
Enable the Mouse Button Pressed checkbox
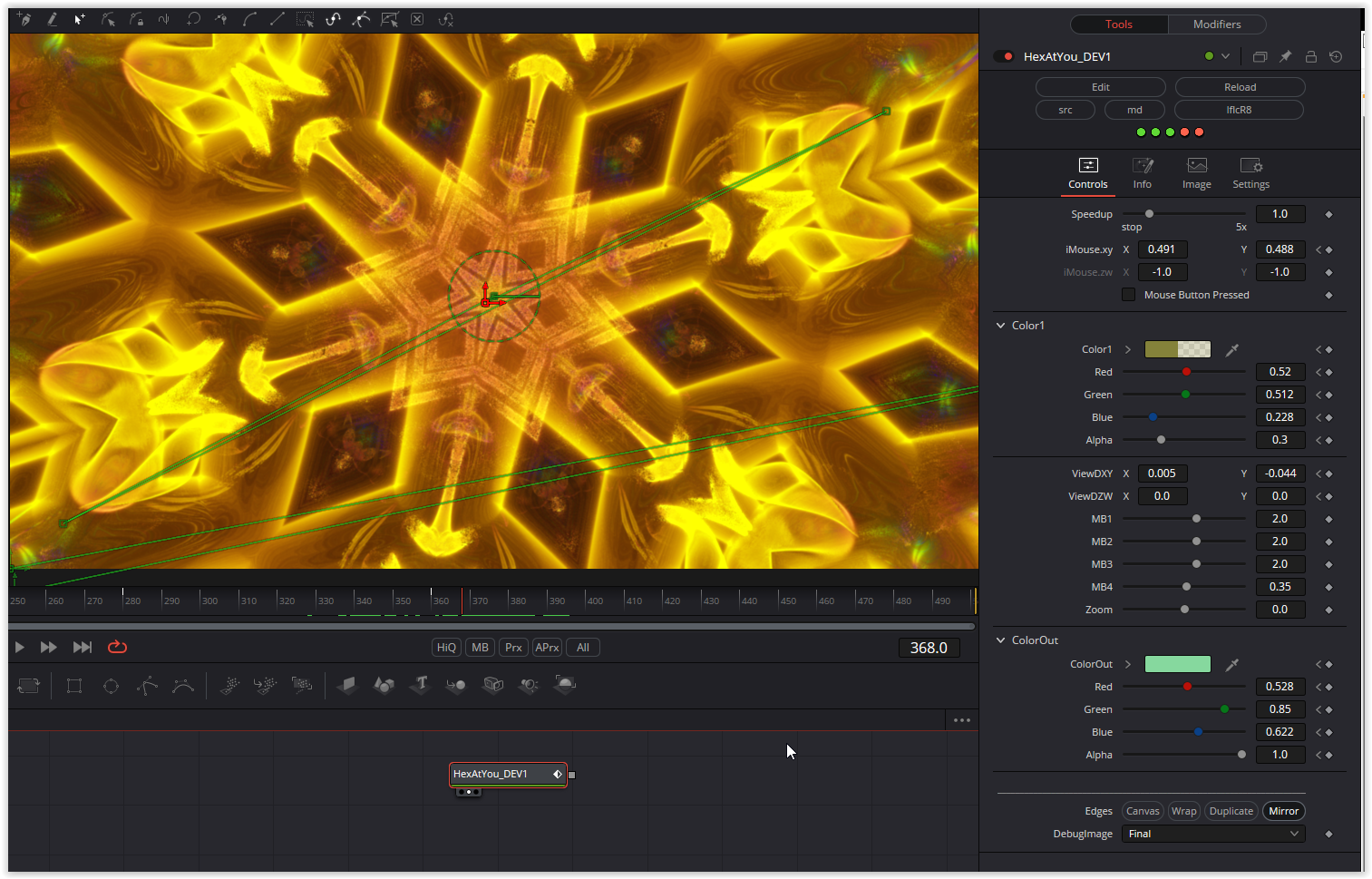click(x=1128, y=295)
